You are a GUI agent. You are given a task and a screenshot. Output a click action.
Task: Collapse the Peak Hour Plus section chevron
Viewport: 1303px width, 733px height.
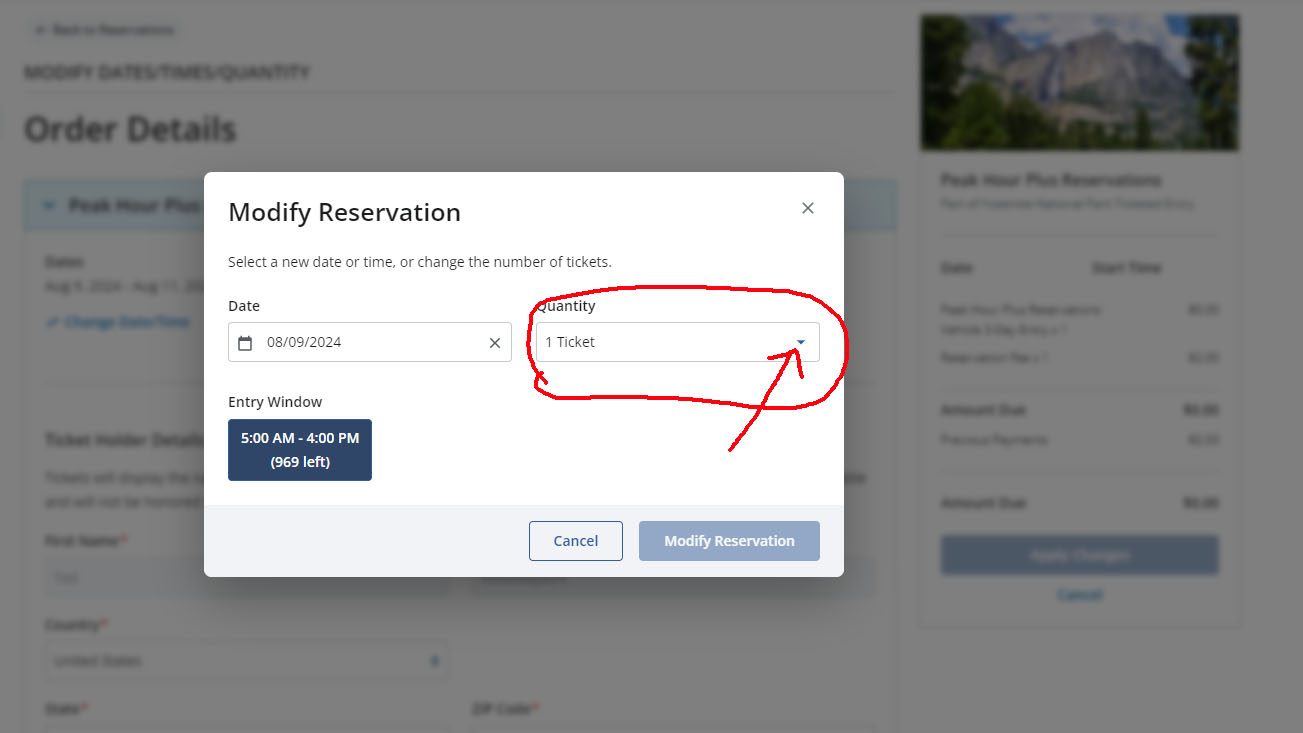(49, 205)
